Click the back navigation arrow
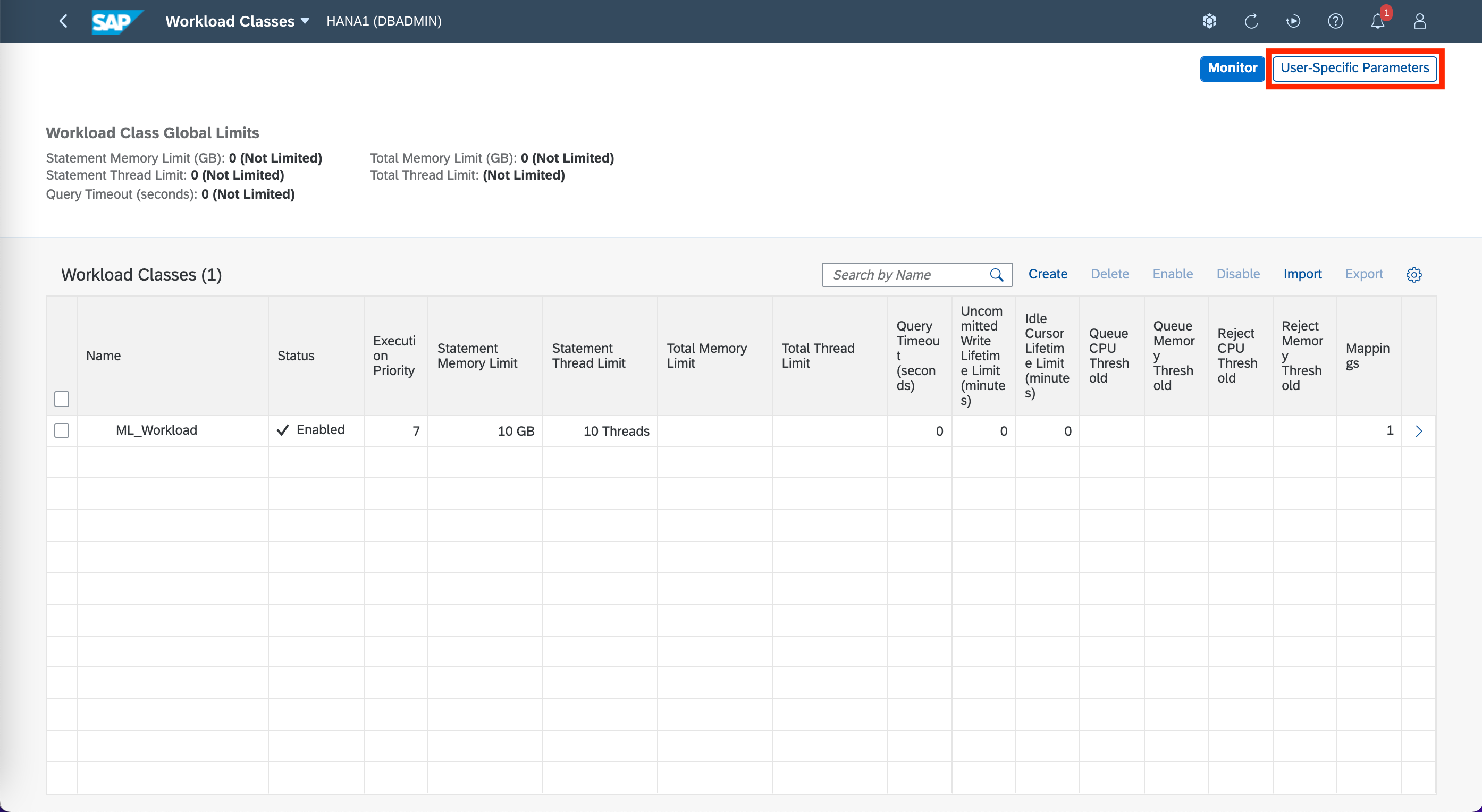 coord(63,21)
